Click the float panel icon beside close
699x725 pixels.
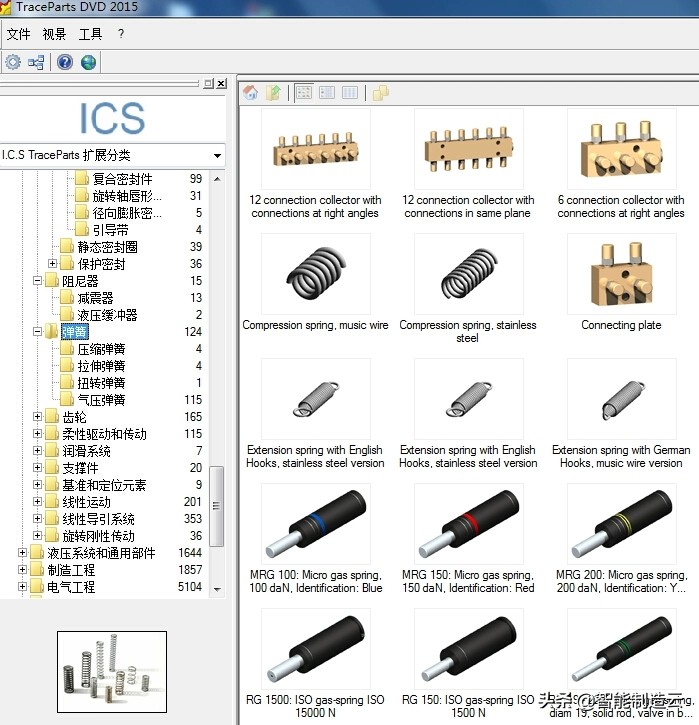pos(208,83)
